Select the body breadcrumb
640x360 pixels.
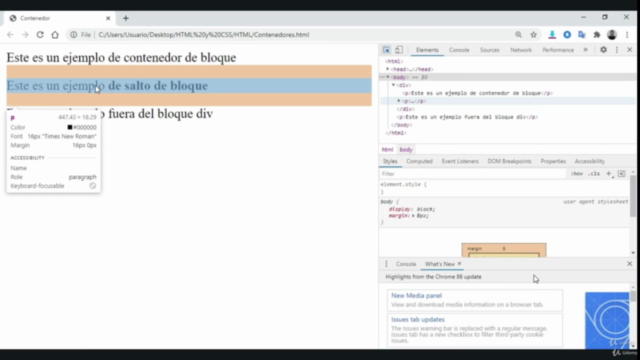coord(406,150)
